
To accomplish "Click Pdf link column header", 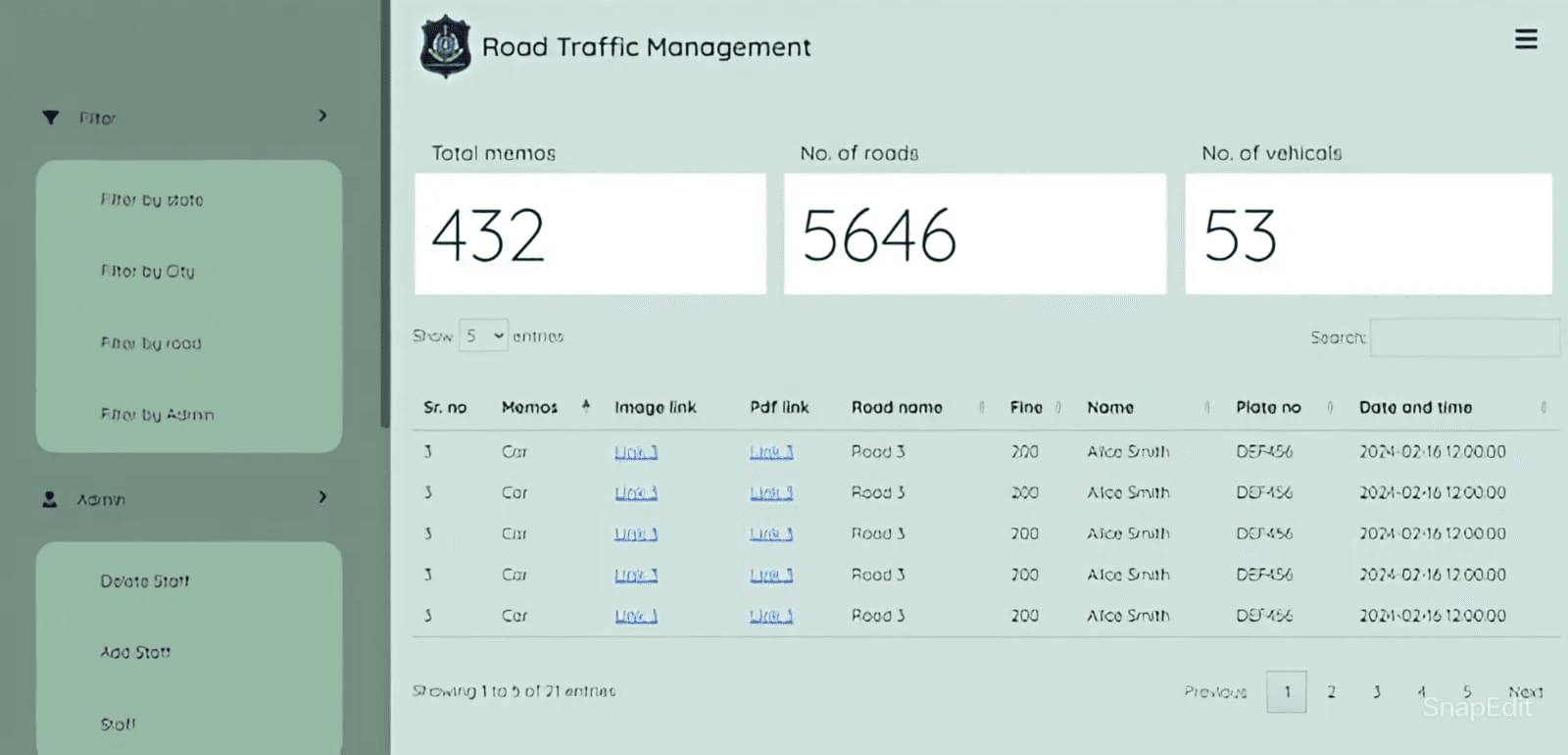I will [780, 407].
